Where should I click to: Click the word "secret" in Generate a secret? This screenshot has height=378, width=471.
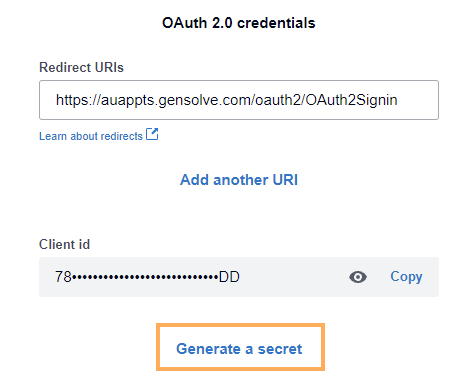click(280, 349)
